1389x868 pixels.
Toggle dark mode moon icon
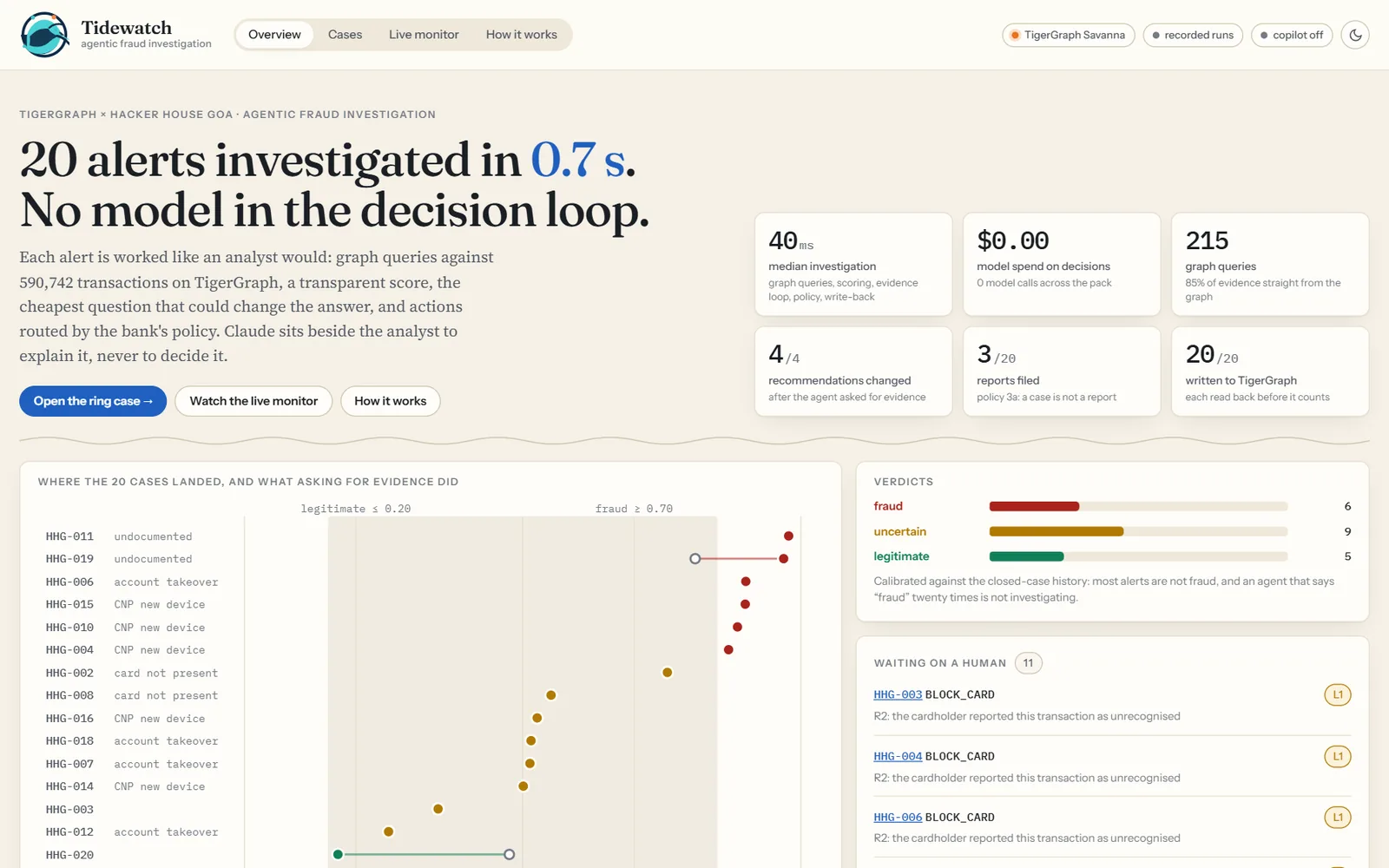point(1355,35)
